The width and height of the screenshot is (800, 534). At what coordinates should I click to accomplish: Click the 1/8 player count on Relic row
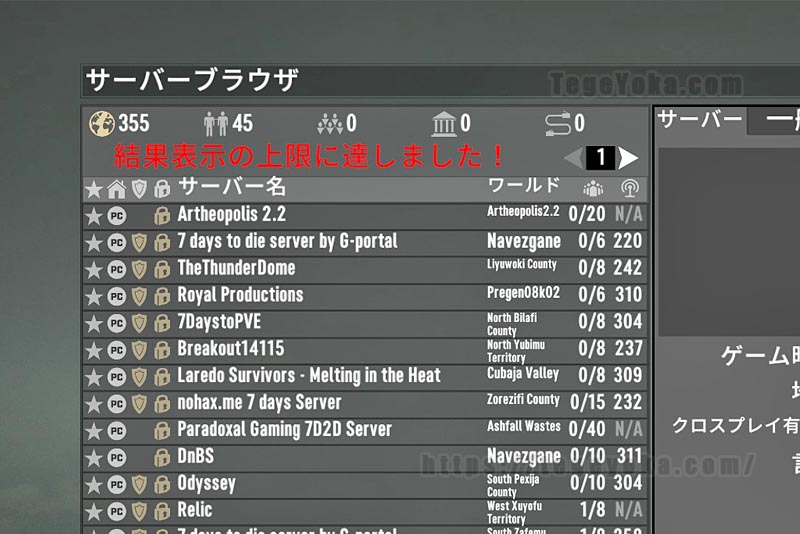click(x=593, y=510)
